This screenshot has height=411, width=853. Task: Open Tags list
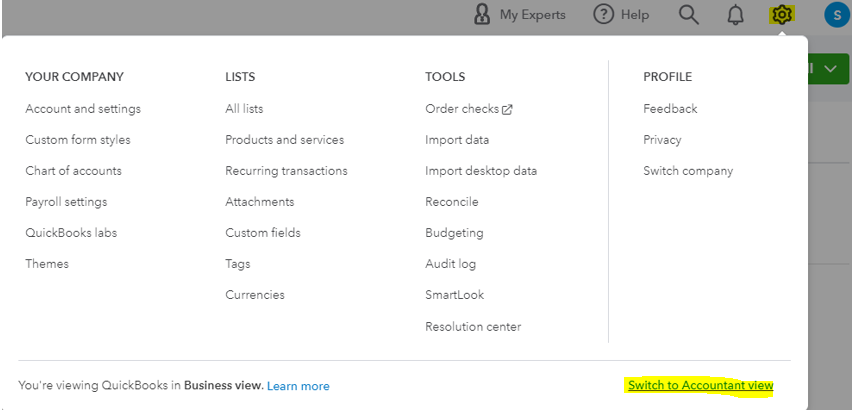click(238, 264)
